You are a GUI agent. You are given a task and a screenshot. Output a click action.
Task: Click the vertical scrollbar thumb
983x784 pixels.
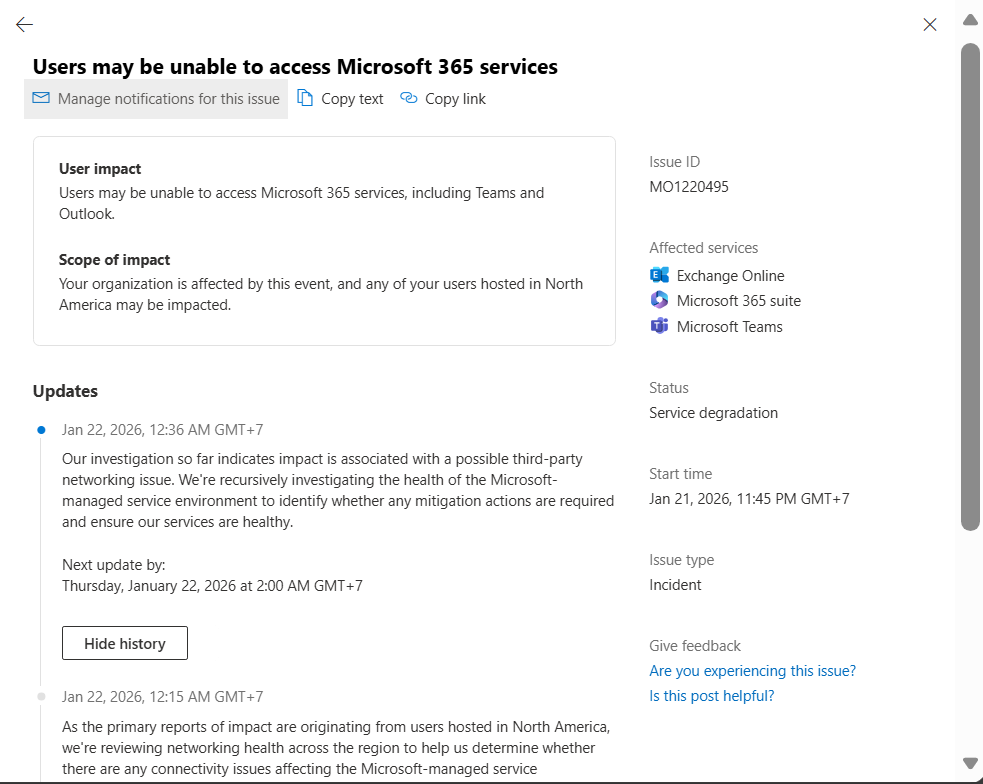[x=969, y=285]
